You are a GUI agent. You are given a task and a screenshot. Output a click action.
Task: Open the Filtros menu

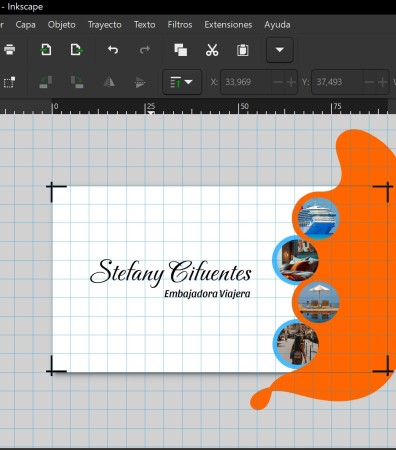[180, 25]
